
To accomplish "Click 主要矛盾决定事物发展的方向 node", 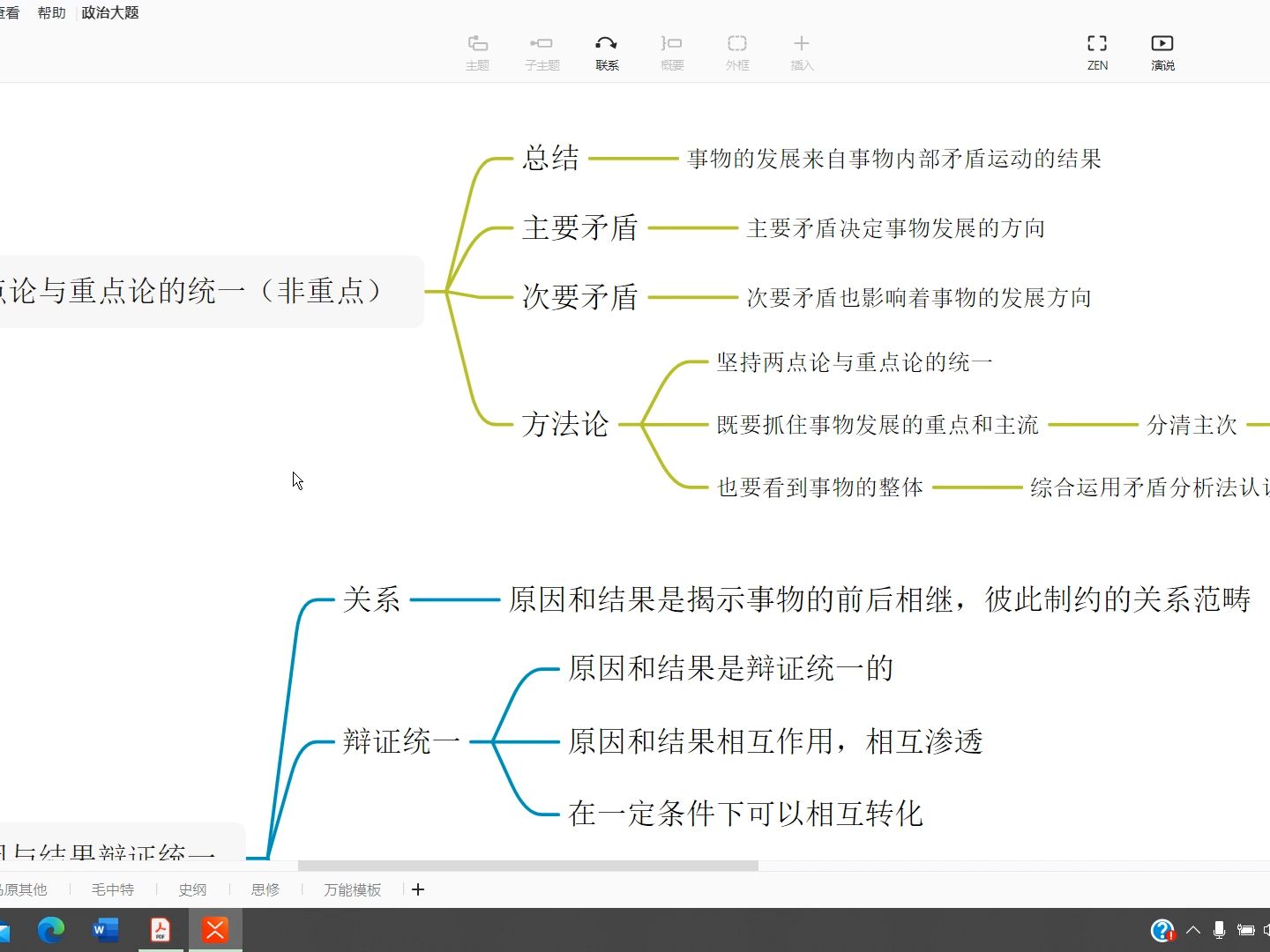I will pyautogui.click(x=895, y=228).
